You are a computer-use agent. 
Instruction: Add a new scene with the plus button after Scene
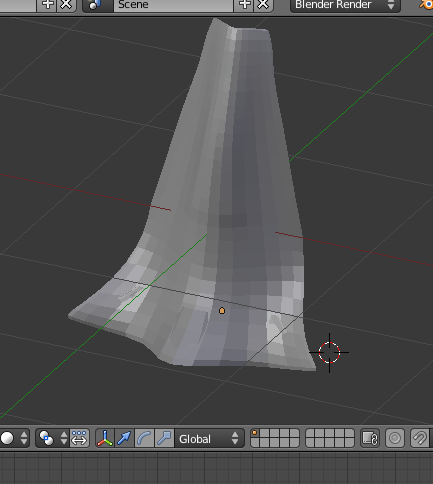tap(244, 5)
